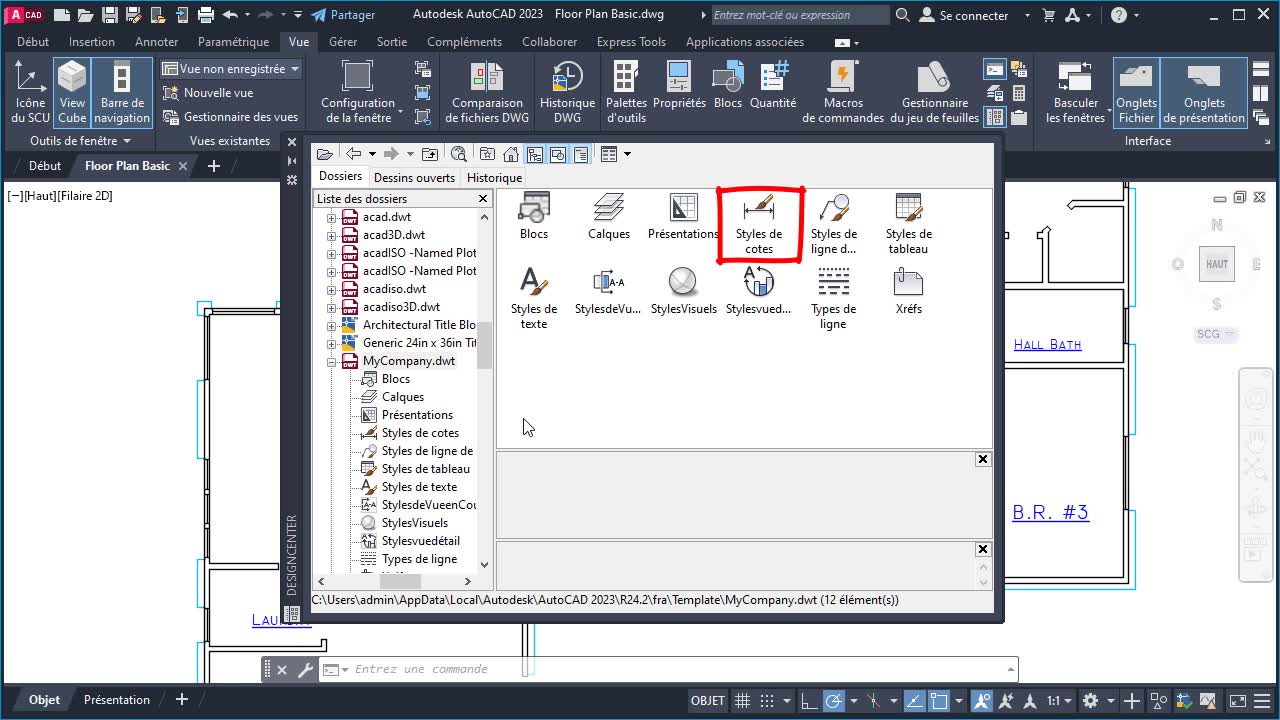
Task: Click the calculator icon in Palettes panel
Action: click(x=1019, y=93)
